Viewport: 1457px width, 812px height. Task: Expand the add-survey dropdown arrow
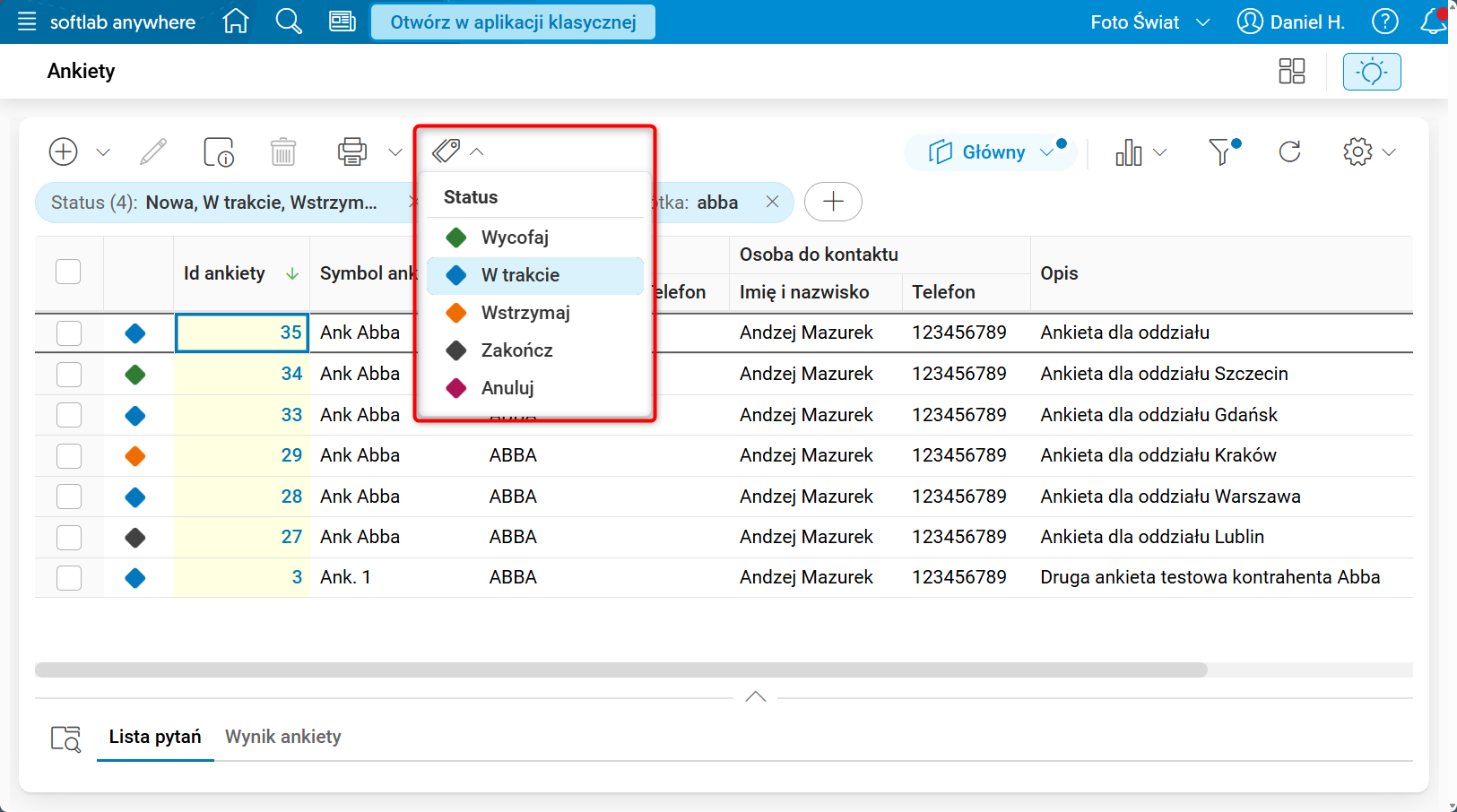point(103,152)
